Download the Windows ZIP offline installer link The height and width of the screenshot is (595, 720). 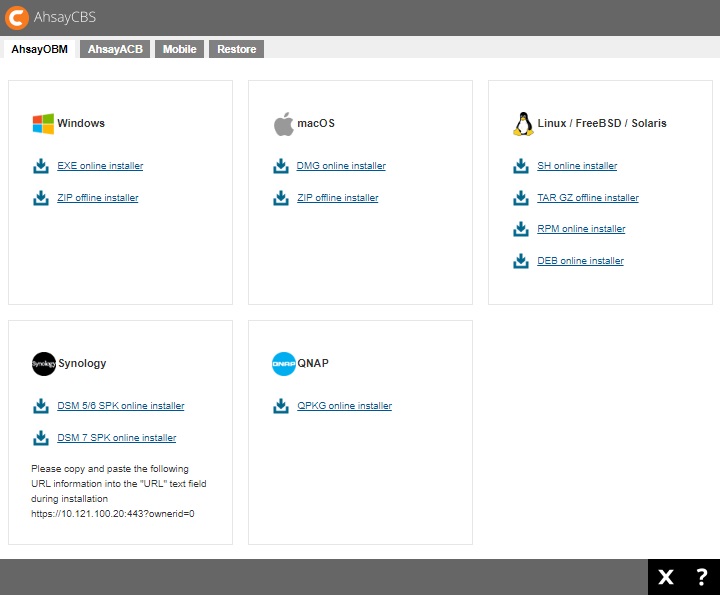[98, 198]
